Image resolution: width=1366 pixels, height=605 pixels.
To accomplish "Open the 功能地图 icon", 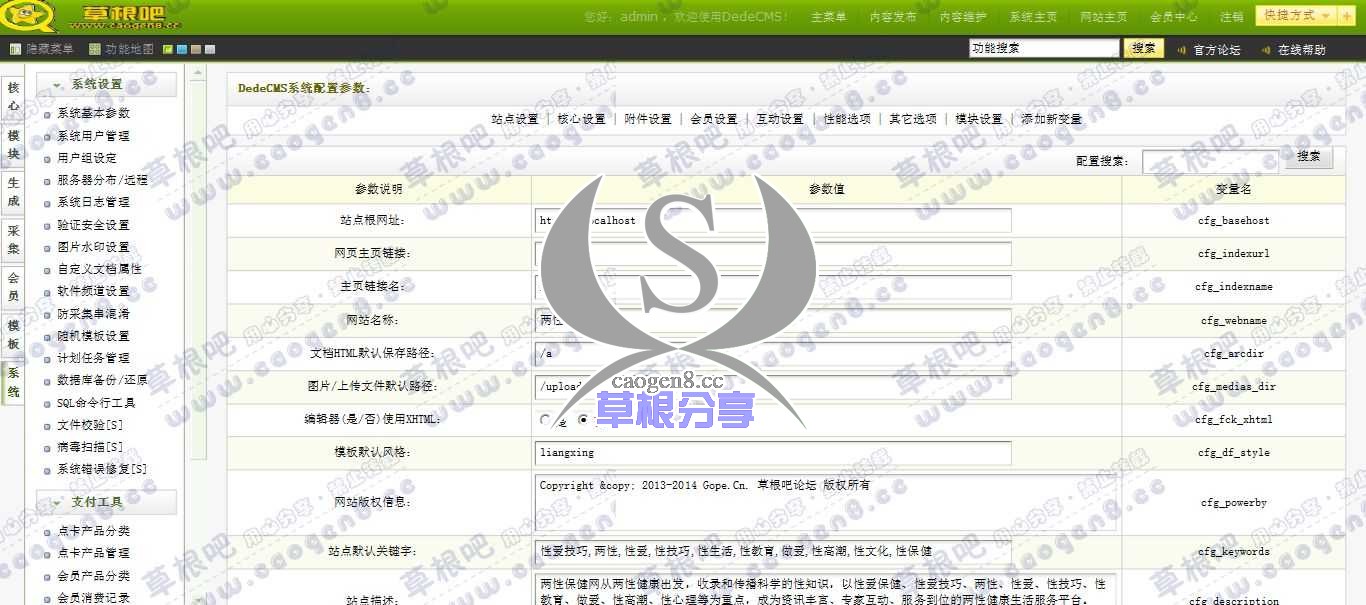I will [x=95, y=48].
